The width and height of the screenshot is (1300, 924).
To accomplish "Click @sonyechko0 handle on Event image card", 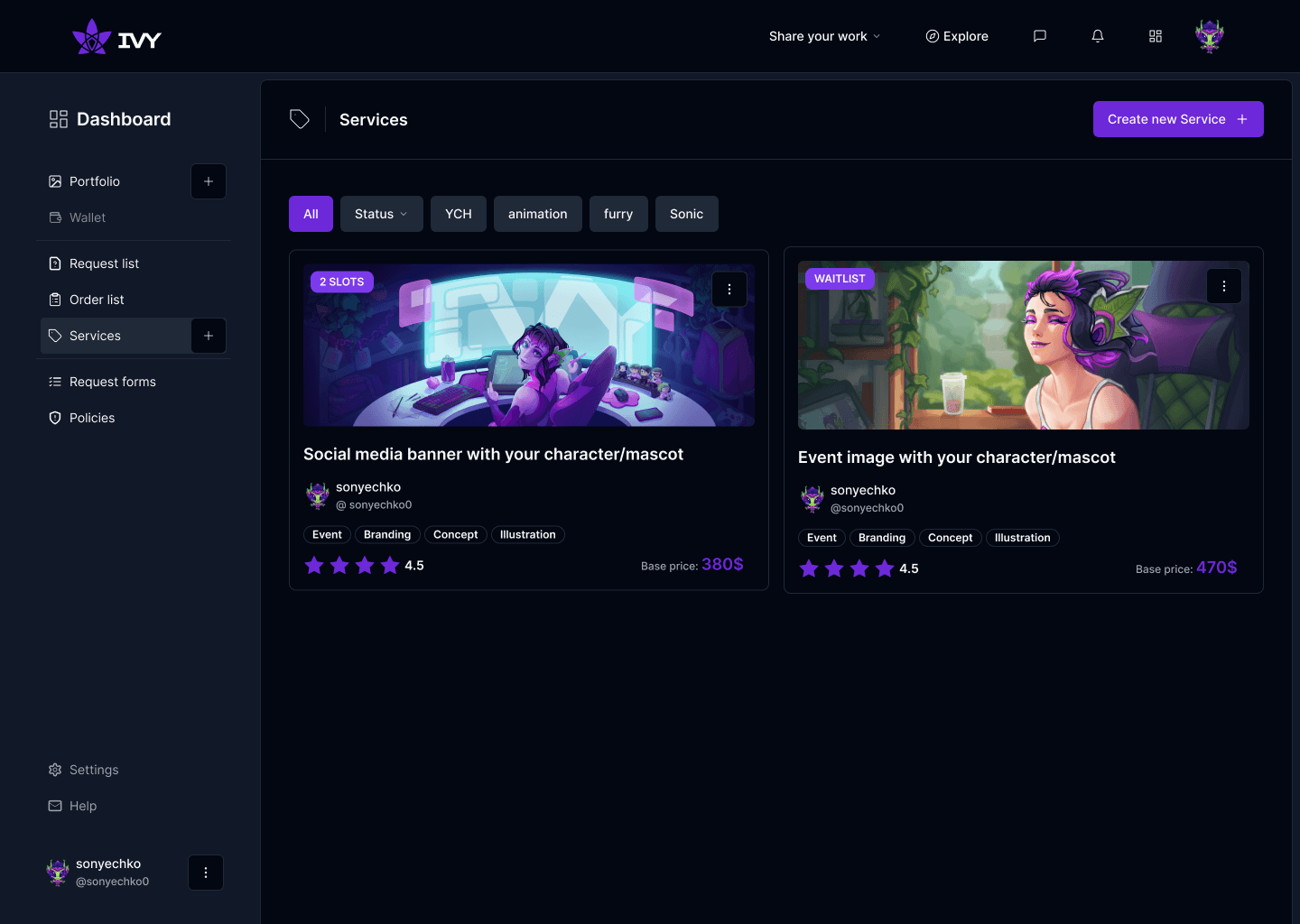I will [867, 508].
